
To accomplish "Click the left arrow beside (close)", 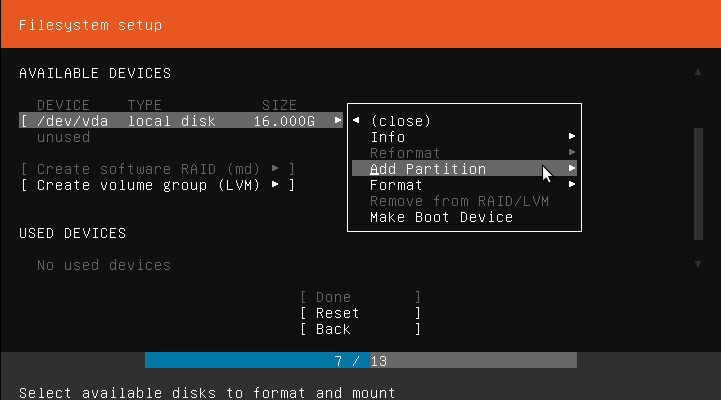I will [357, 121].
